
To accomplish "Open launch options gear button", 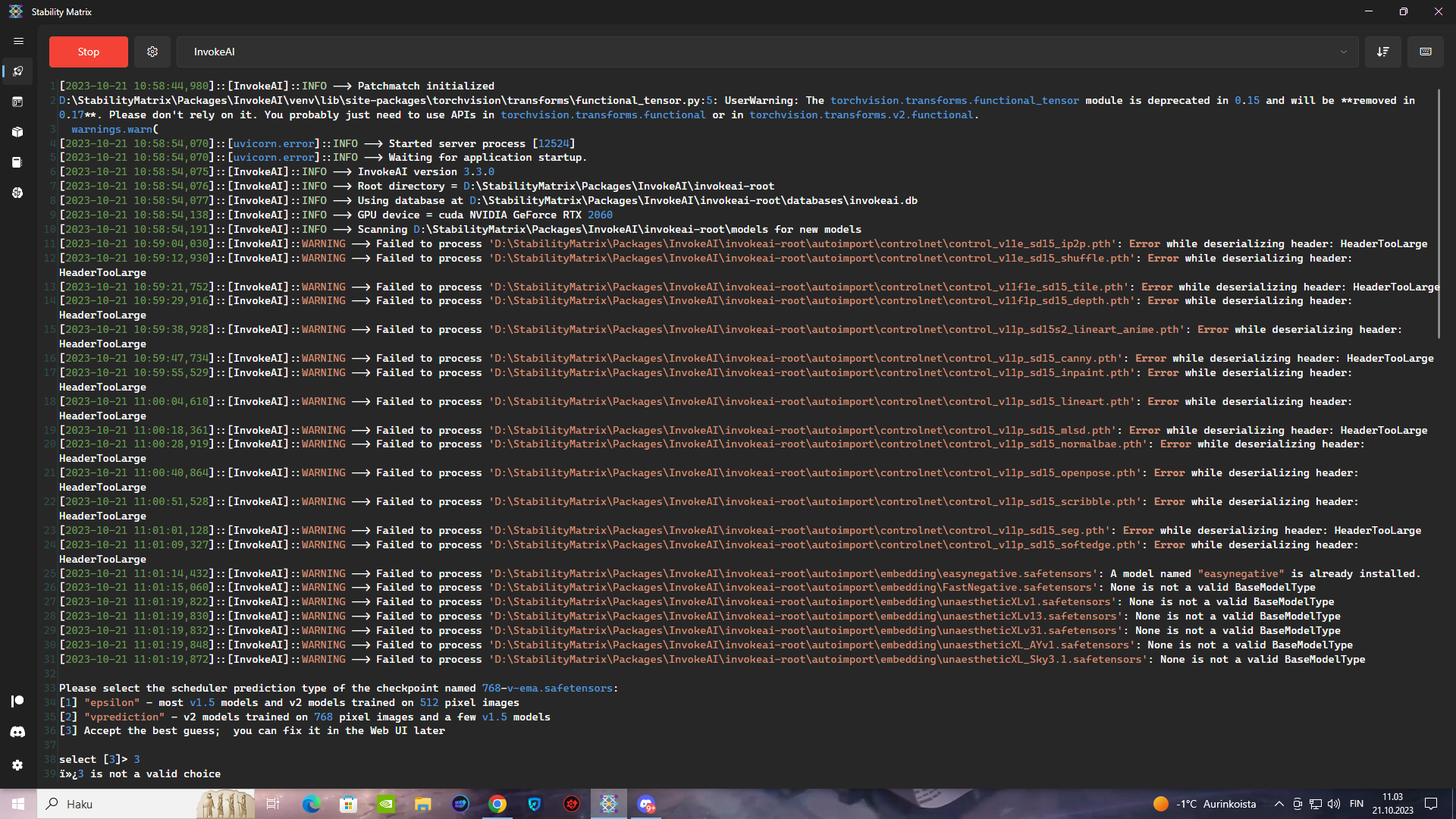I will click(x=152, y=52).
